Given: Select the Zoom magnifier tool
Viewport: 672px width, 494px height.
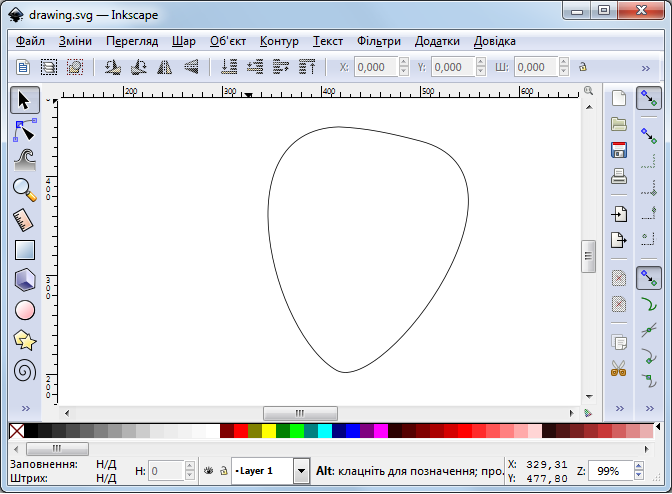Looking at the screenshot, I should 25,188.
